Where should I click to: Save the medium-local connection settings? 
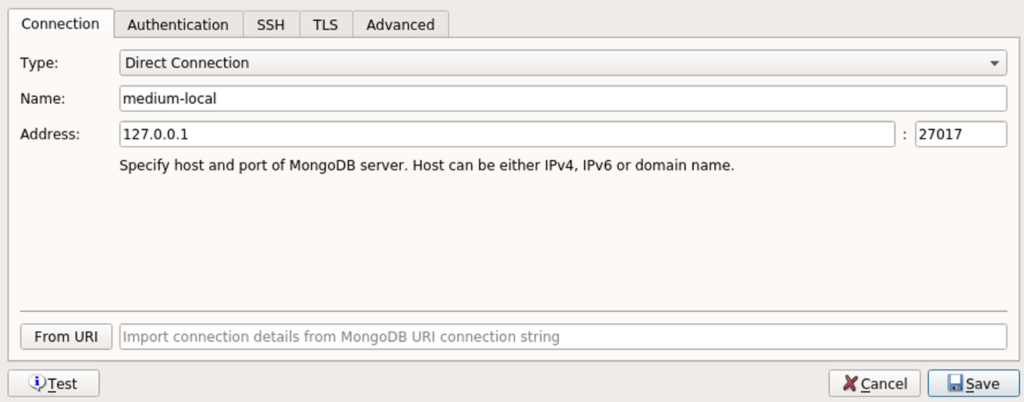click(x=973, y=383)
